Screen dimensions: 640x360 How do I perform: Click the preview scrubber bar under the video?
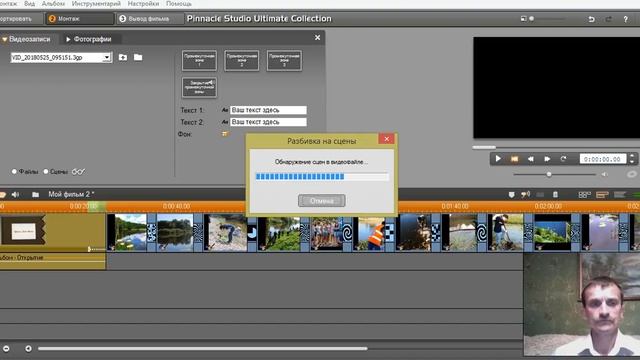coord(556,147)
